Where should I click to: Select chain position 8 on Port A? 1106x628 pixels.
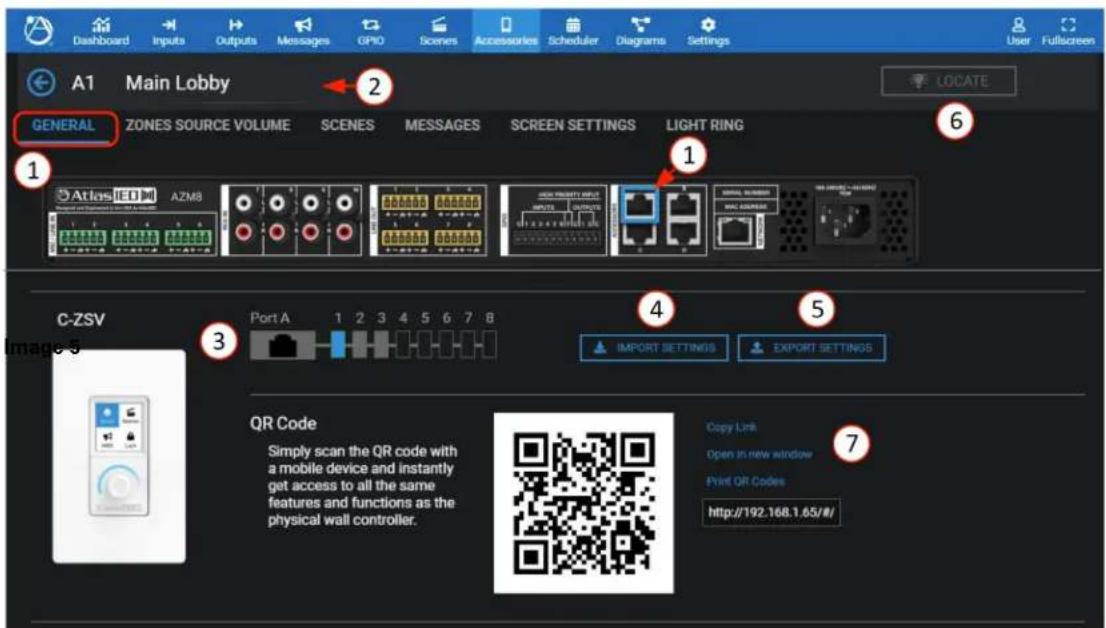click(x=489, y=346)
